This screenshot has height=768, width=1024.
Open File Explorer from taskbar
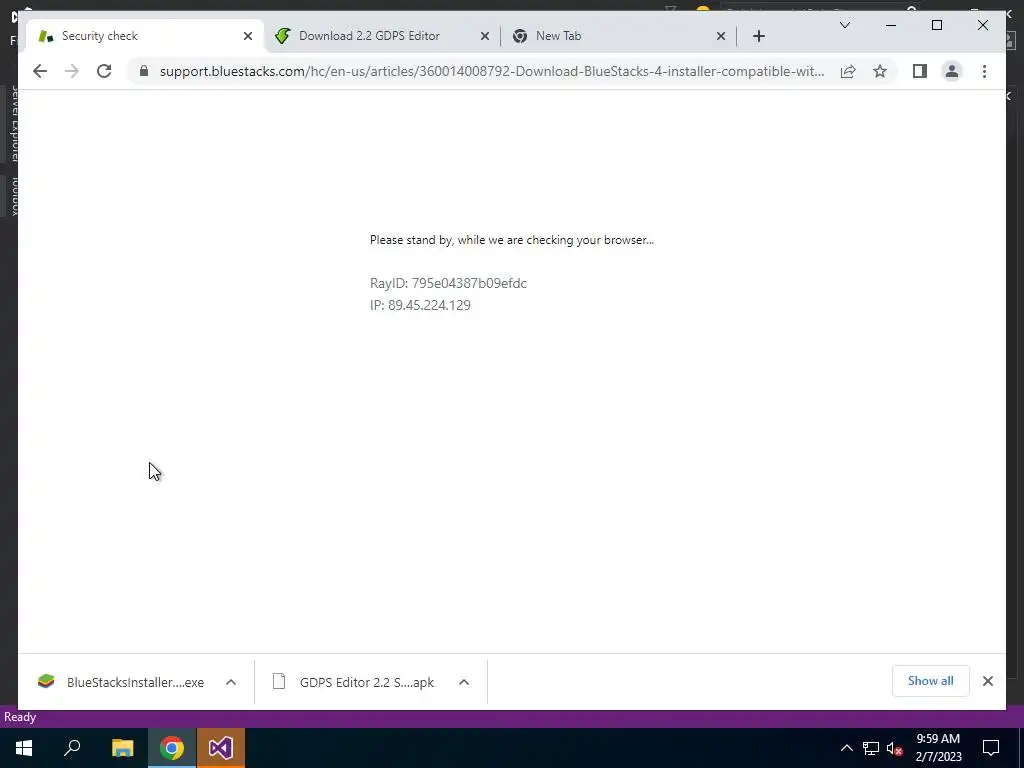[122, 748]
